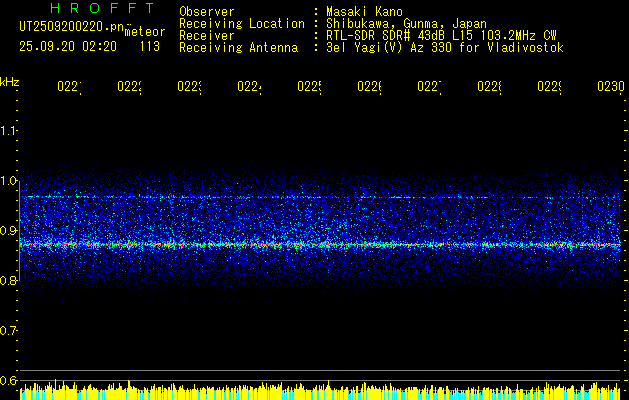Click the RTL-SDR SDR# 103.2MHz receiver text

441,36
